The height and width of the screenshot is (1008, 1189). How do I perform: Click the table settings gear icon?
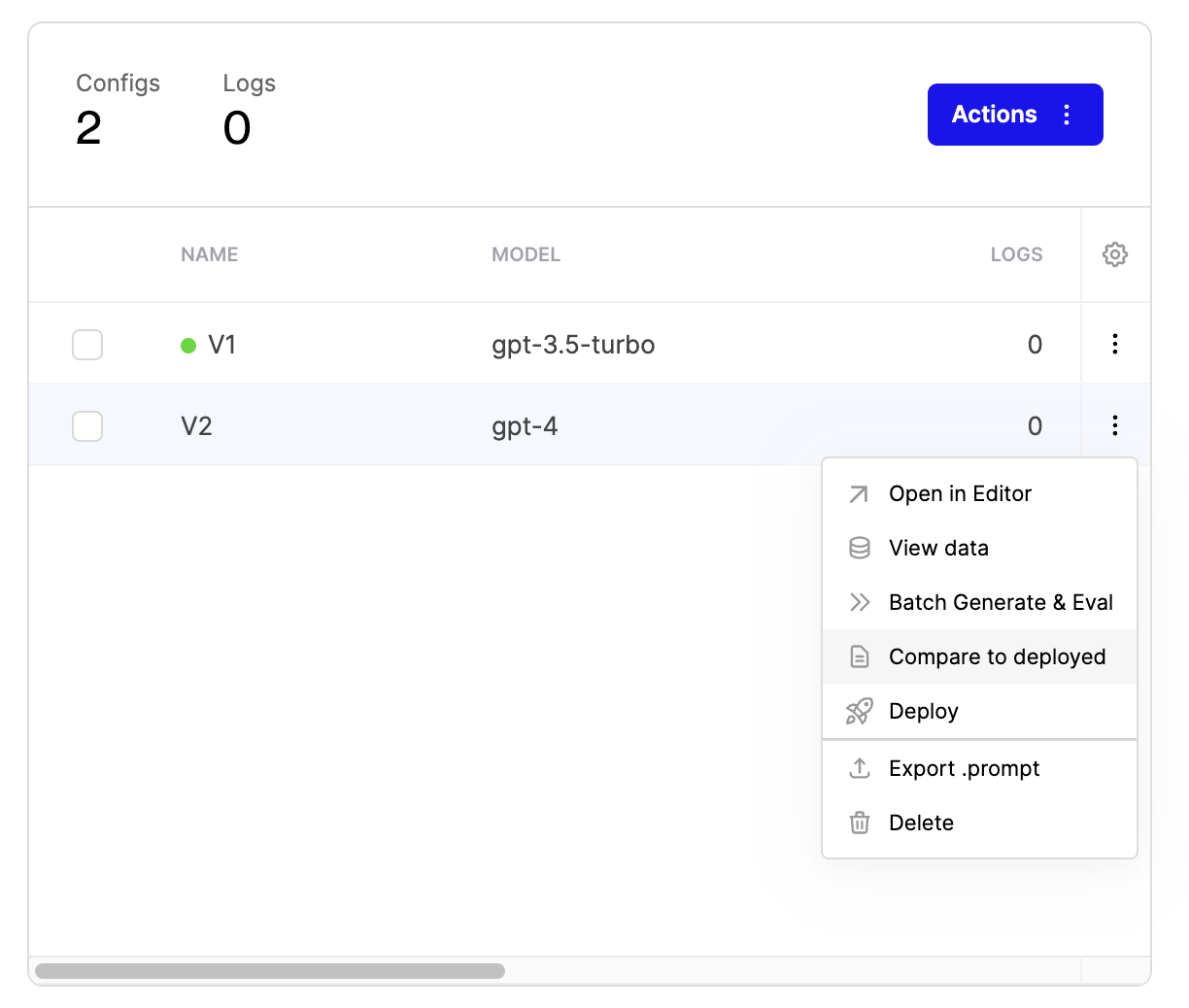[x=1115, y=254]
